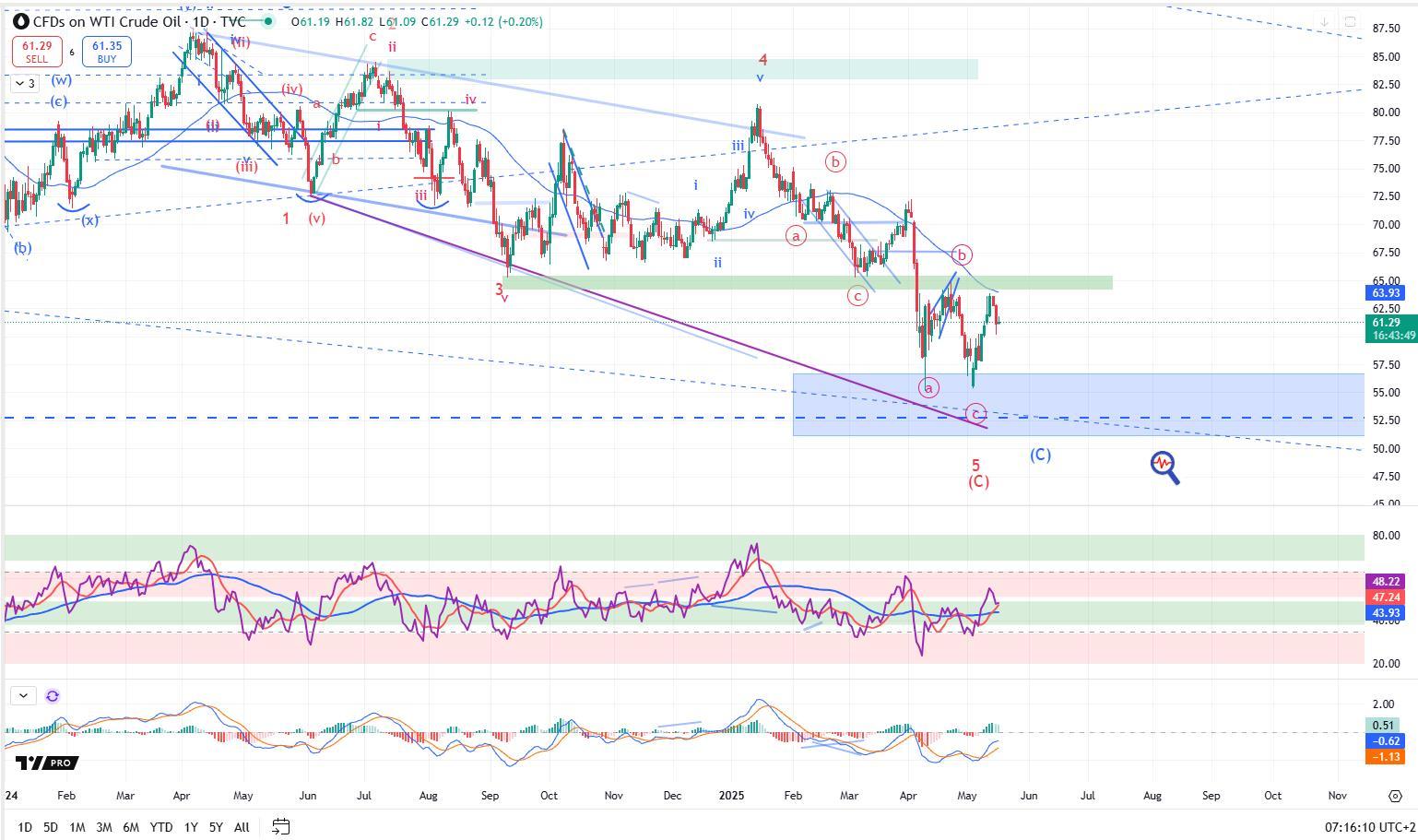Select the All time range

click(242, 827)
